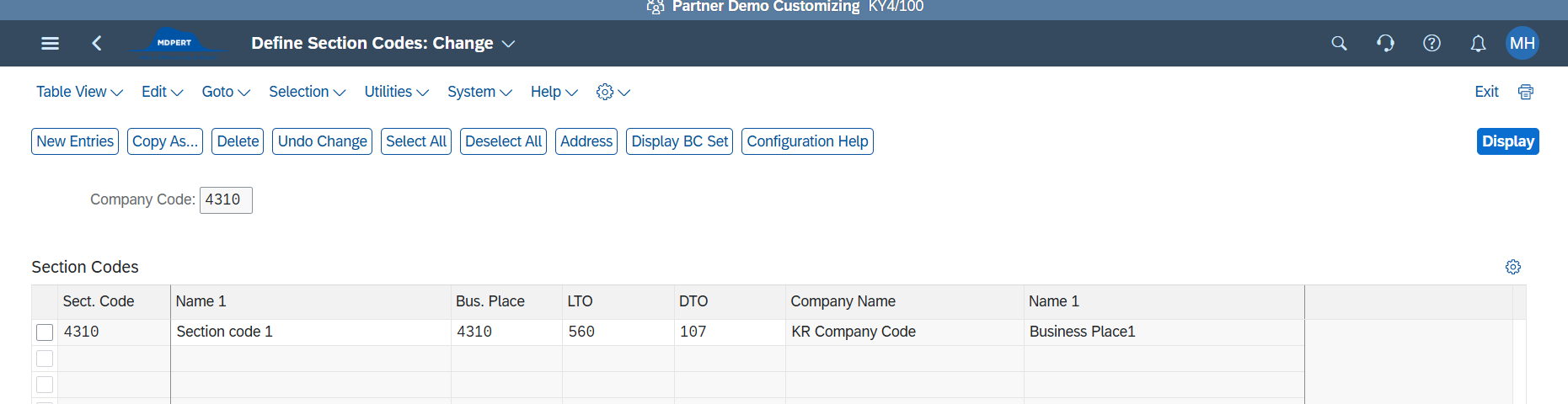Screen dimensions: 1568x404
Task: Click the Exit link
Action: tap(1486, 92)
